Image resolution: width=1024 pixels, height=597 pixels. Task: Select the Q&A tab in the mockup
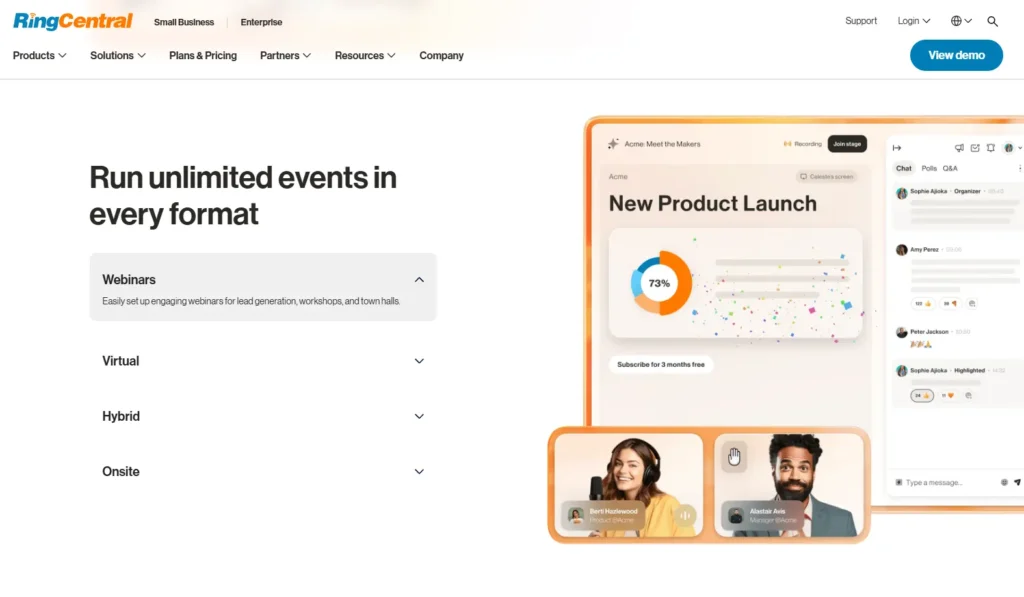950,169
